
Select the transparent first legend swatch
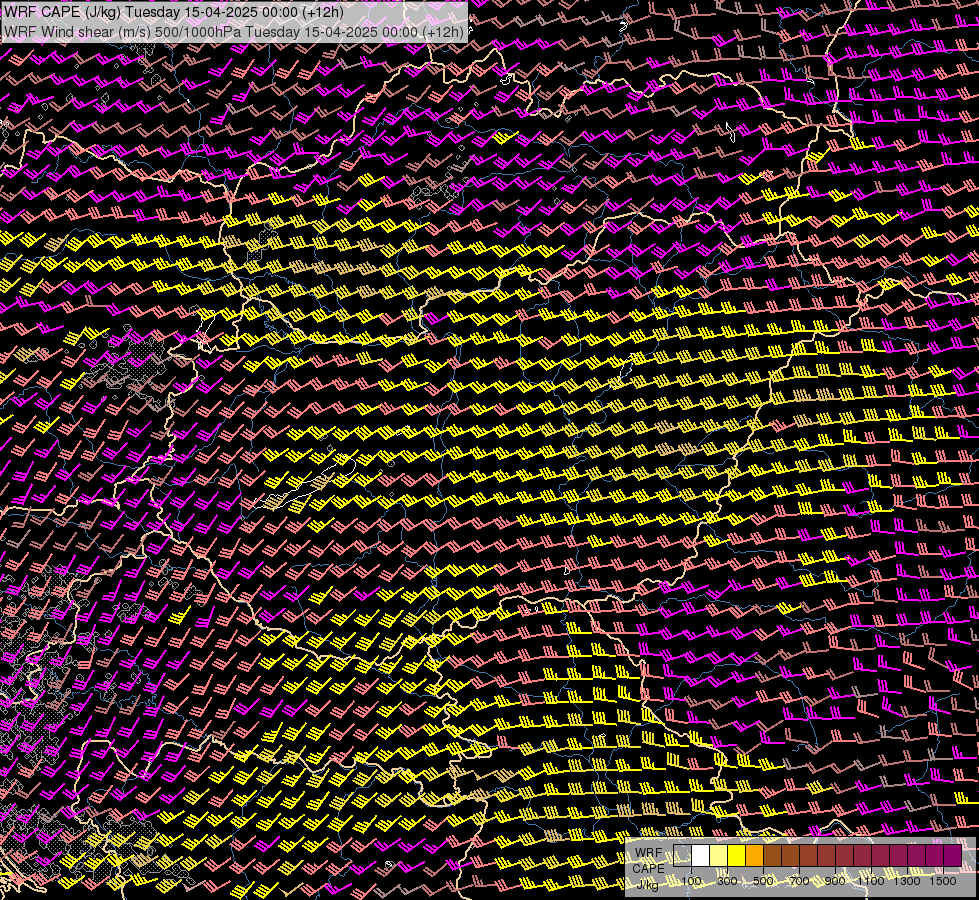(682, 856)
